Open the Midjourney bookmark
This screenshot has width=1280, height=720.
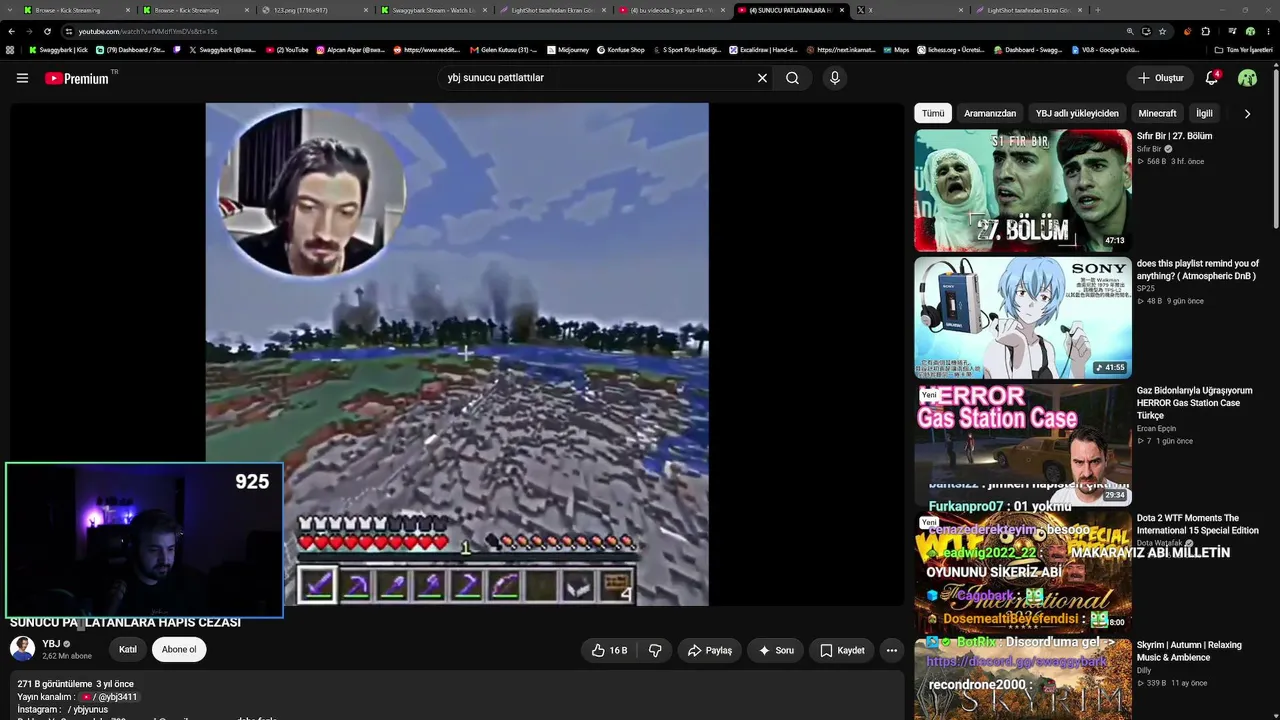coord(568,49)
